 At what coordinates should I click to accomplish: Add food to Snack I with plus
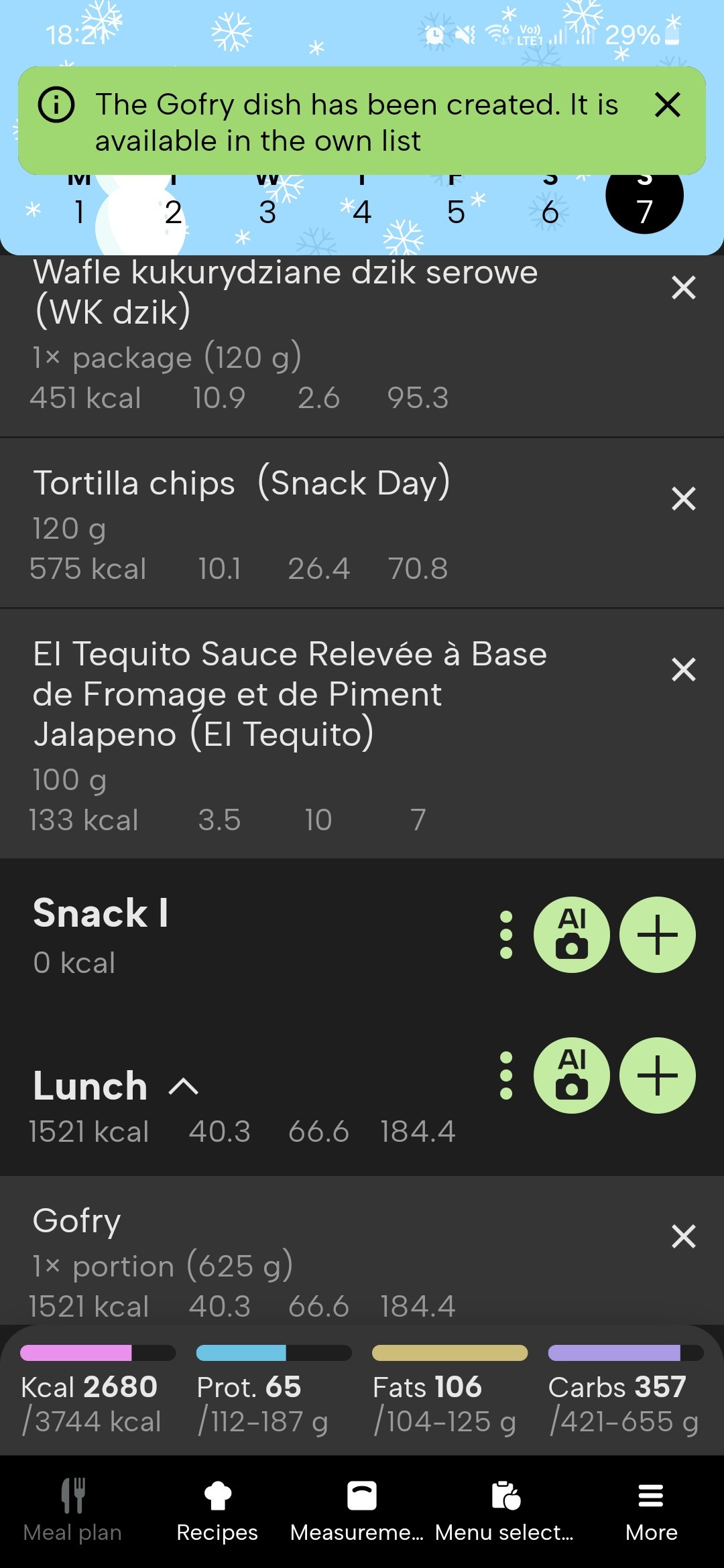pyautogui.click(x=657, y=934)
